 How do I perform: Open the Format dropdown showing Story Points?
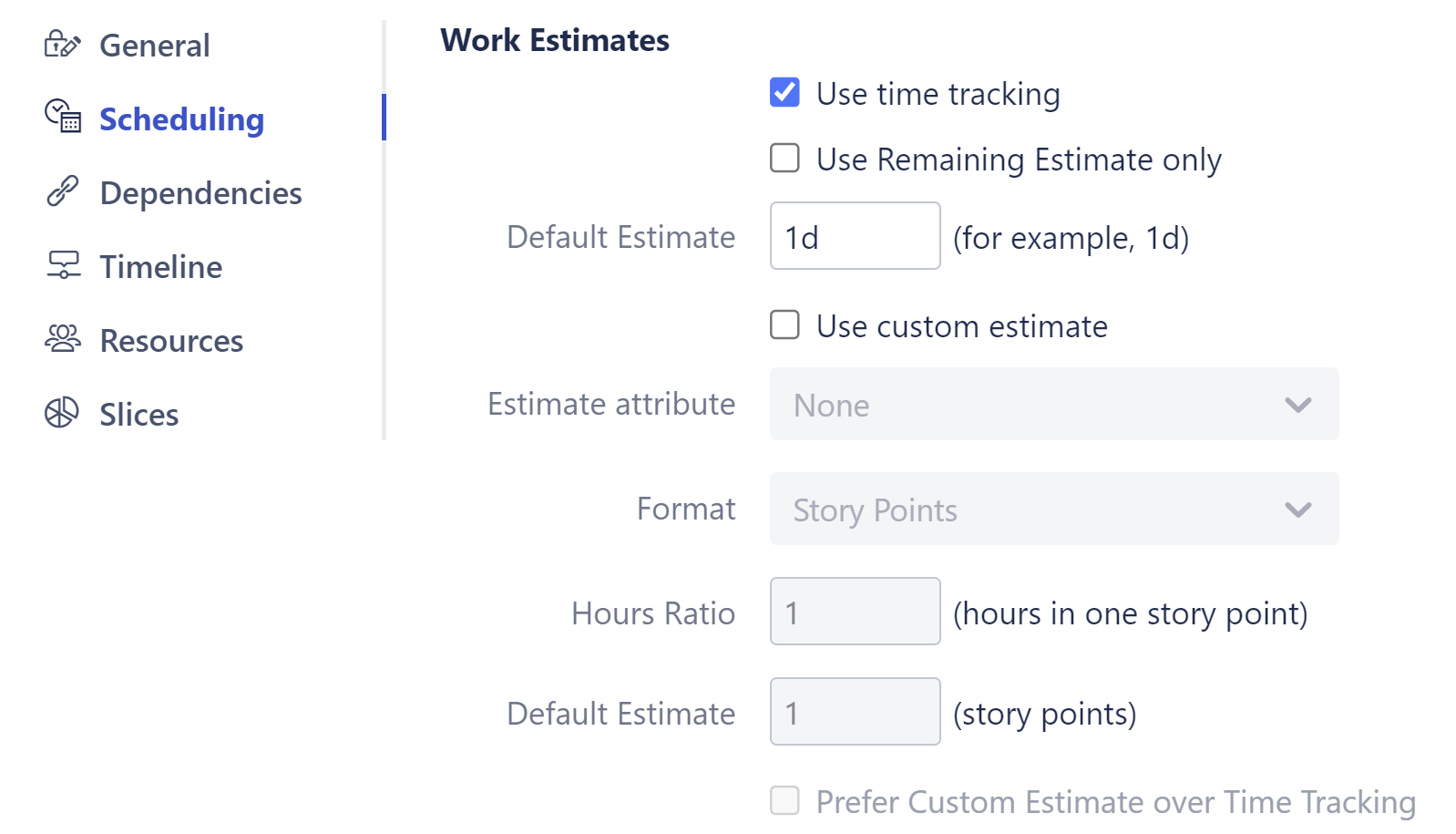[1054, 510]
